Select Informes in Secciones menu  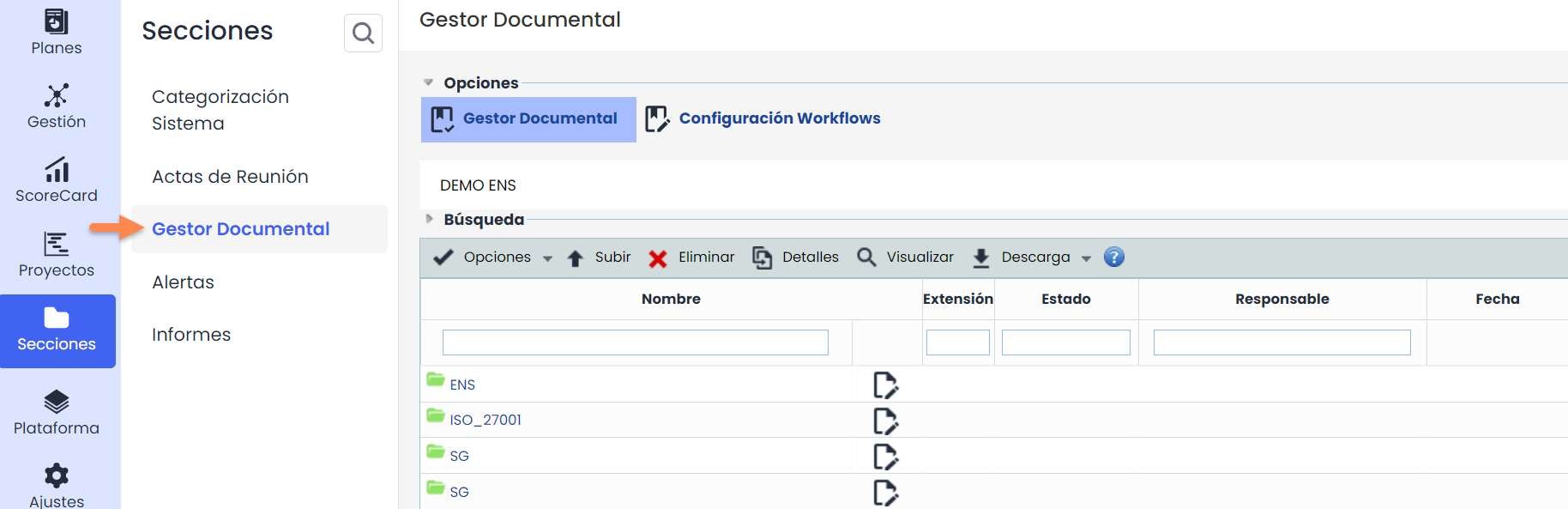[x=191, y=335]
